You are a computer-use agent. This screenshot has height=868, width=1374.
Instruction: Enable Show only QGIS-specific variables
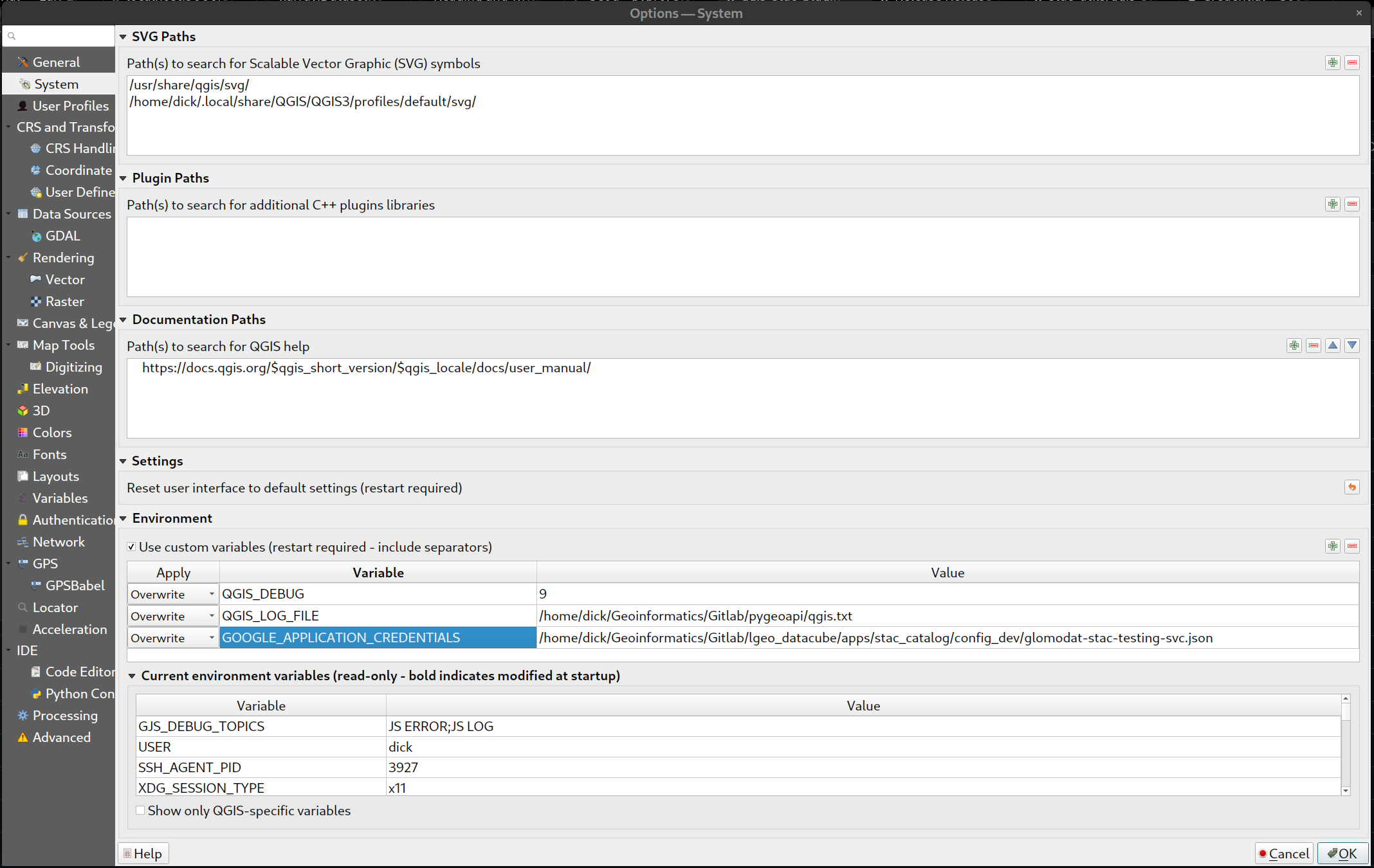point(140,810)
